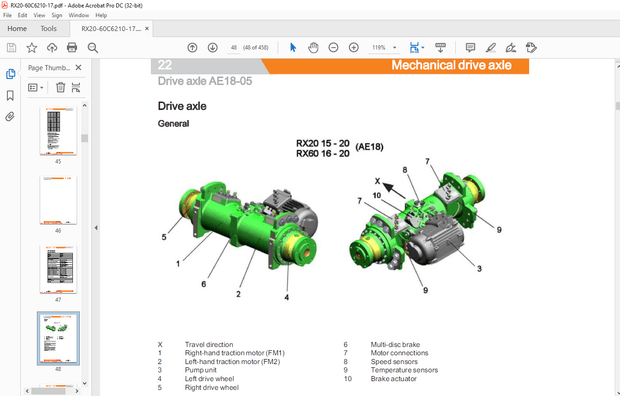Go to next page arrow
The image size is (620, 396).
tap(213, 48)
